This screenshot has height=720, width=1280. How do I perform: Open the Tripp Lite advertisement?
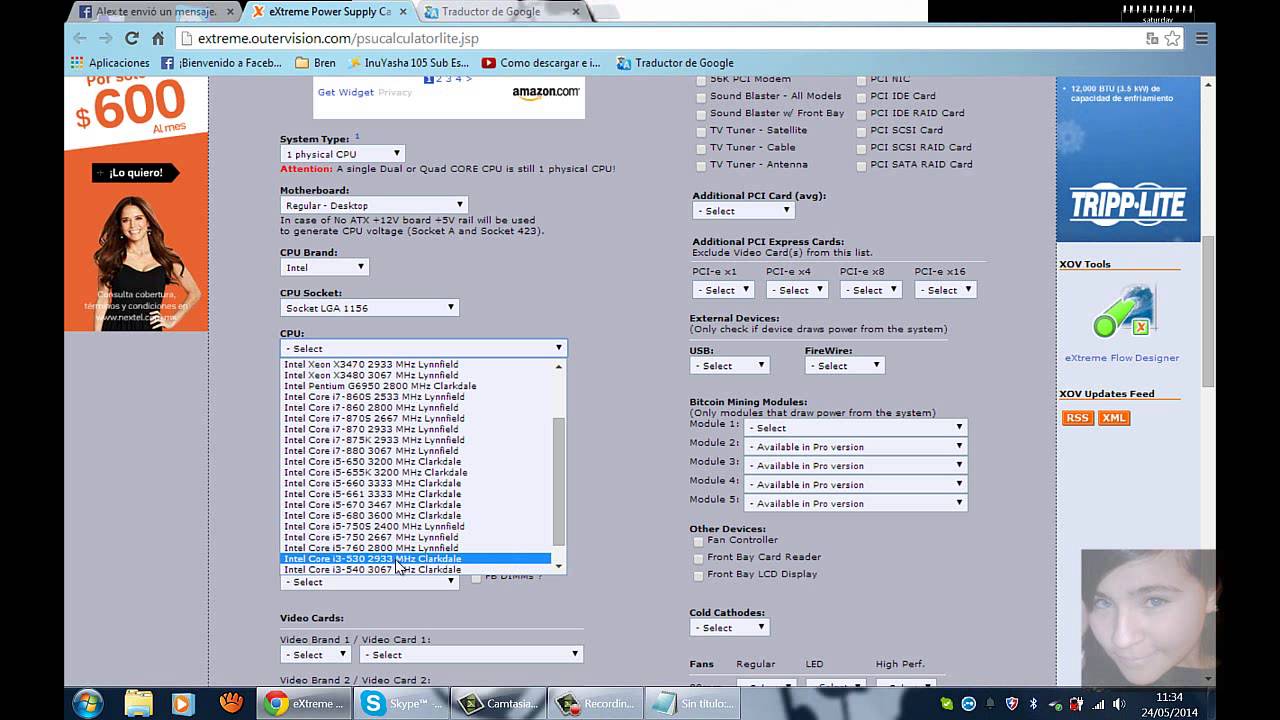(x=1128, y=160)
